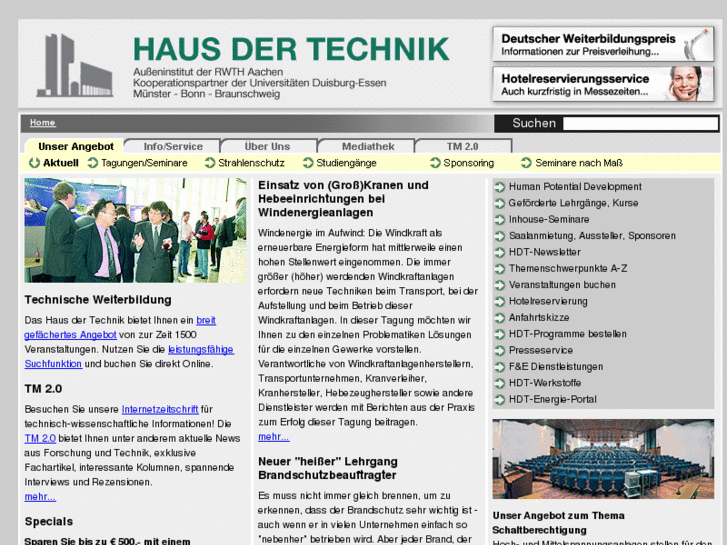The height and width of the screenshot is (545, 727).
Task: Open the Aktuell submenu item
Action: (61, 163)
